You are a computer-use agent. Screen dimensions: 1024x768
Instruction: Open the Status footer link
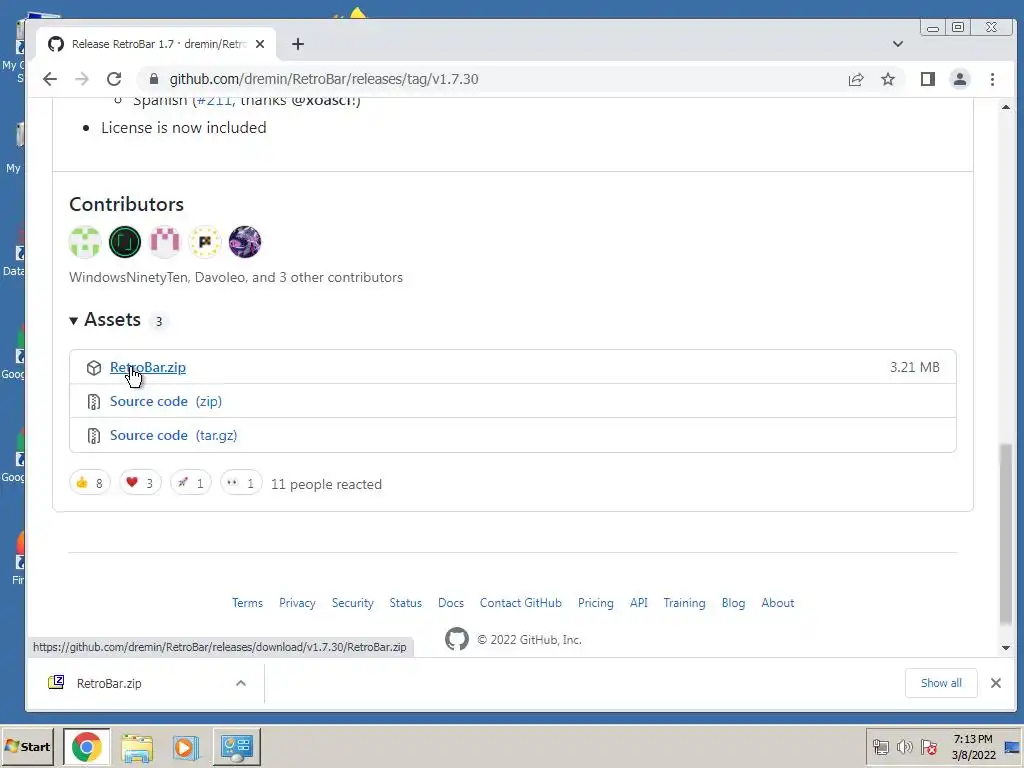[x=406, y=603]
